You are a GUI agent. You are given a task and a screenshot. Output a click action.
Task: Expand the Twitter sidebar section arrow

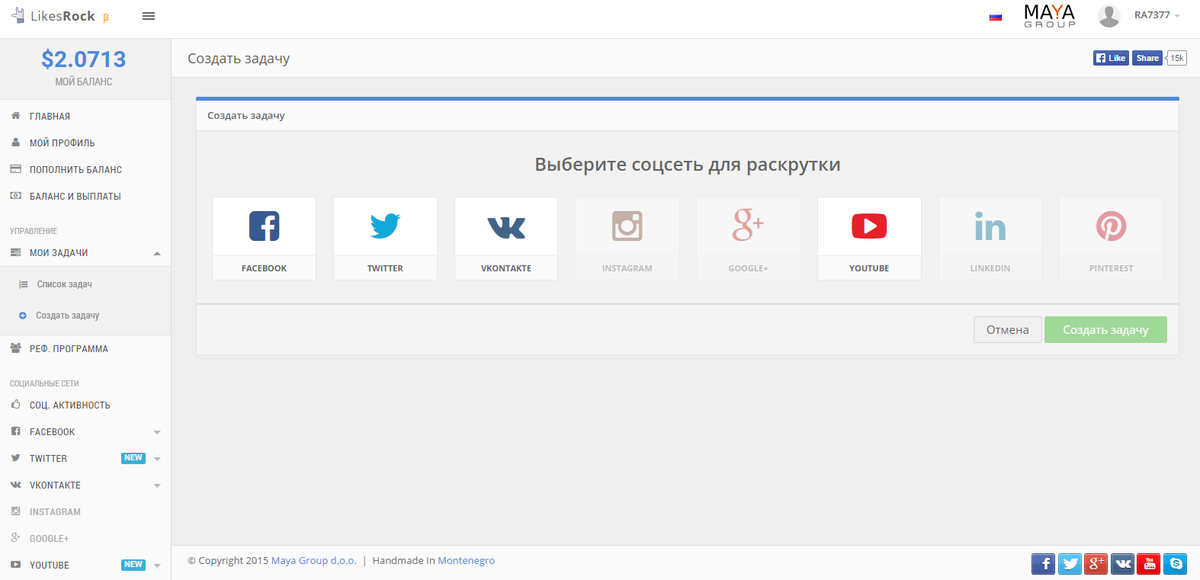pyautogui.click(x=157, y=459)
